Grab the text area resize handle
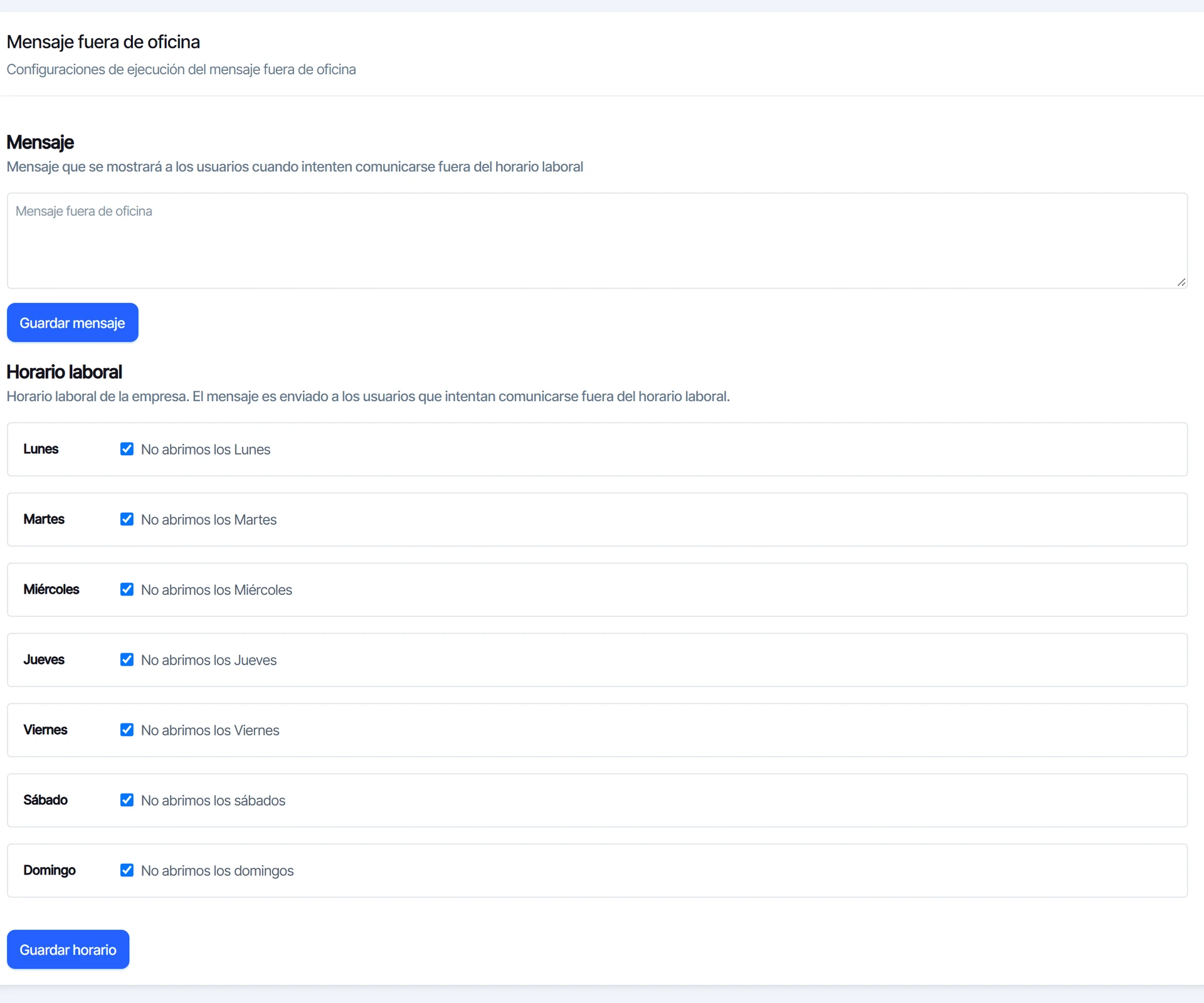 [x=1181, y=282]
